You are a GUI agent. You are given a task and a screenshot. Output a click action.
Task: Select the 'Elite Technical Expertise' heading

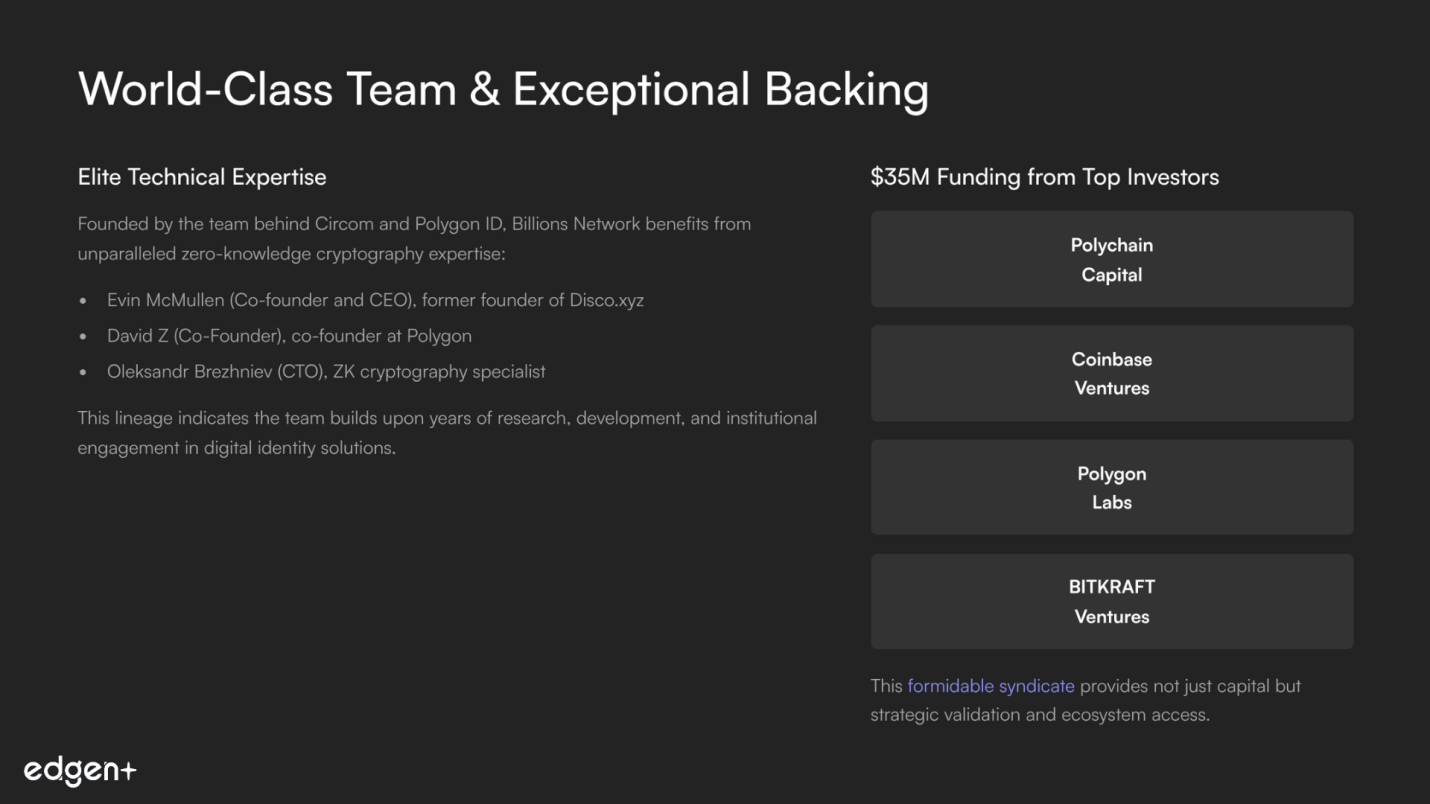click(202, 177)
